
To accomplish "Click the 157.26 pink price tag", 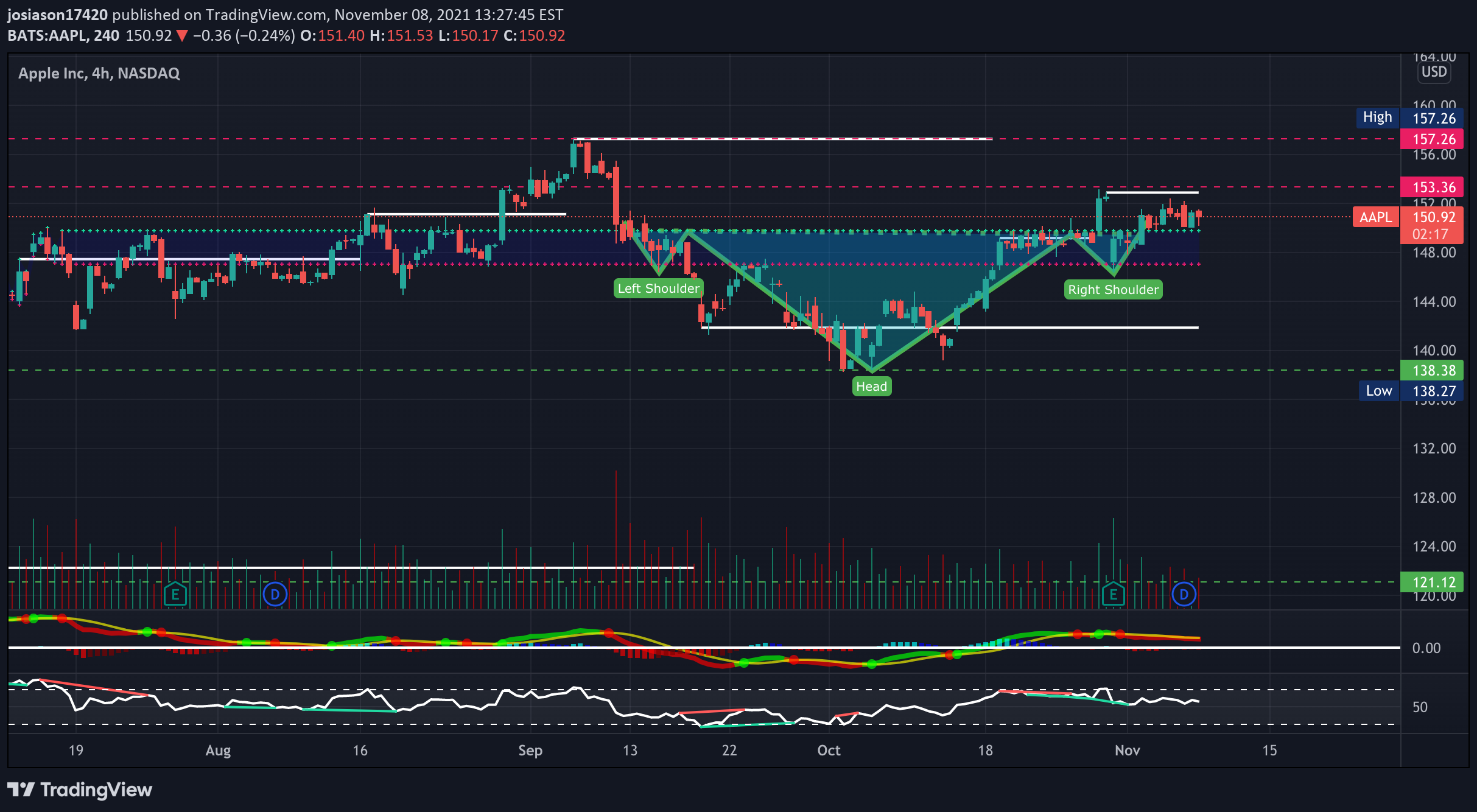I will tap(1431, 139).
